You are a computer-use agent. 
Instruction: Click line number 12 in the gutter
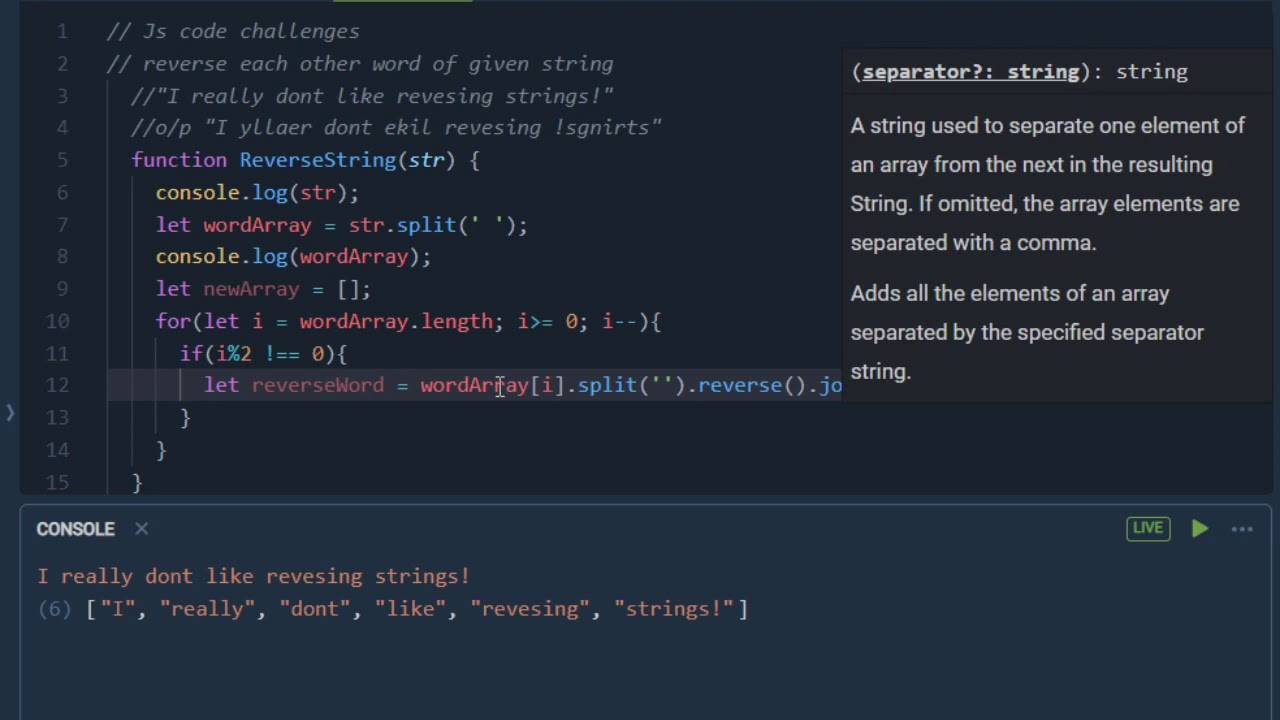tap(57, 385)
